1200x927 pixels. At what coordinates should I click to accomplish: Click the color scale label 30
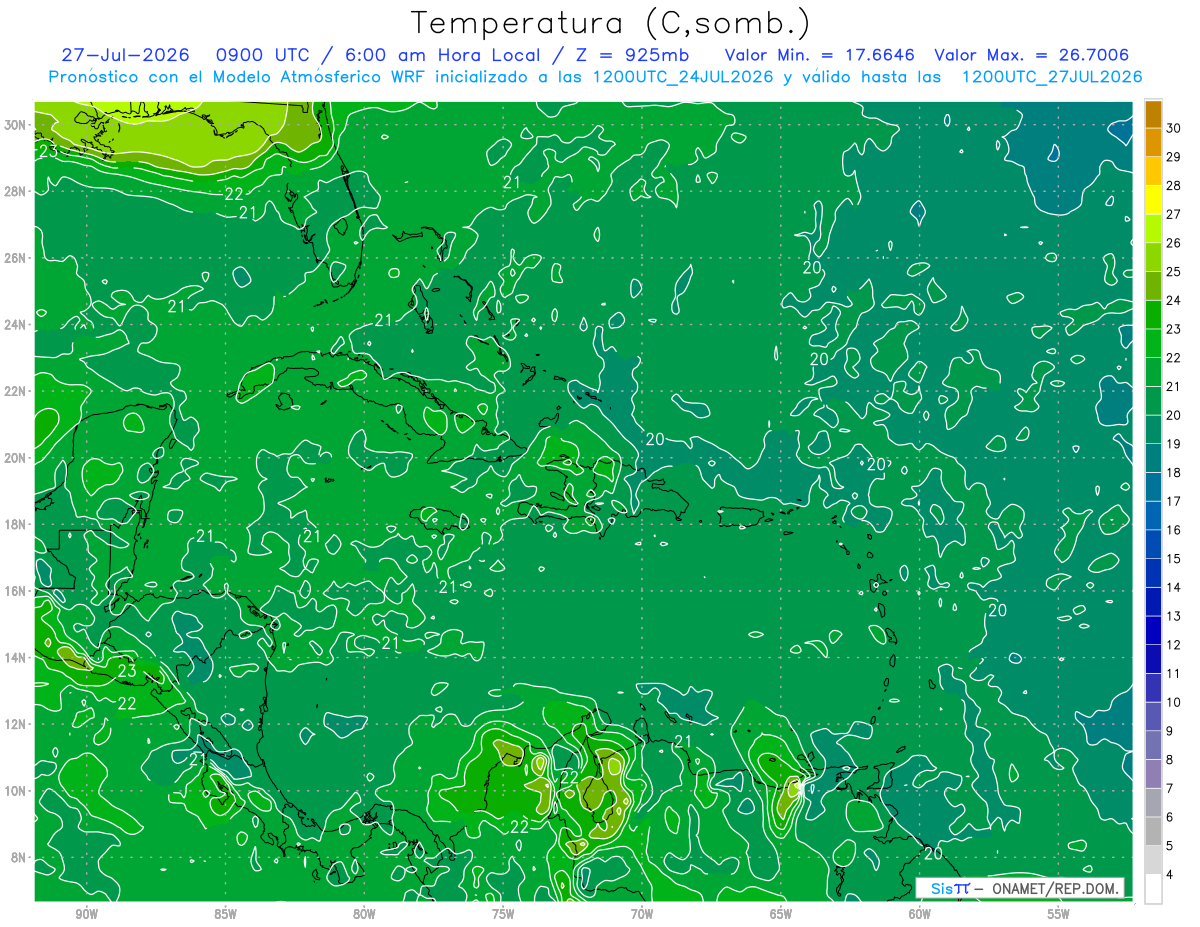[1174, 128]
